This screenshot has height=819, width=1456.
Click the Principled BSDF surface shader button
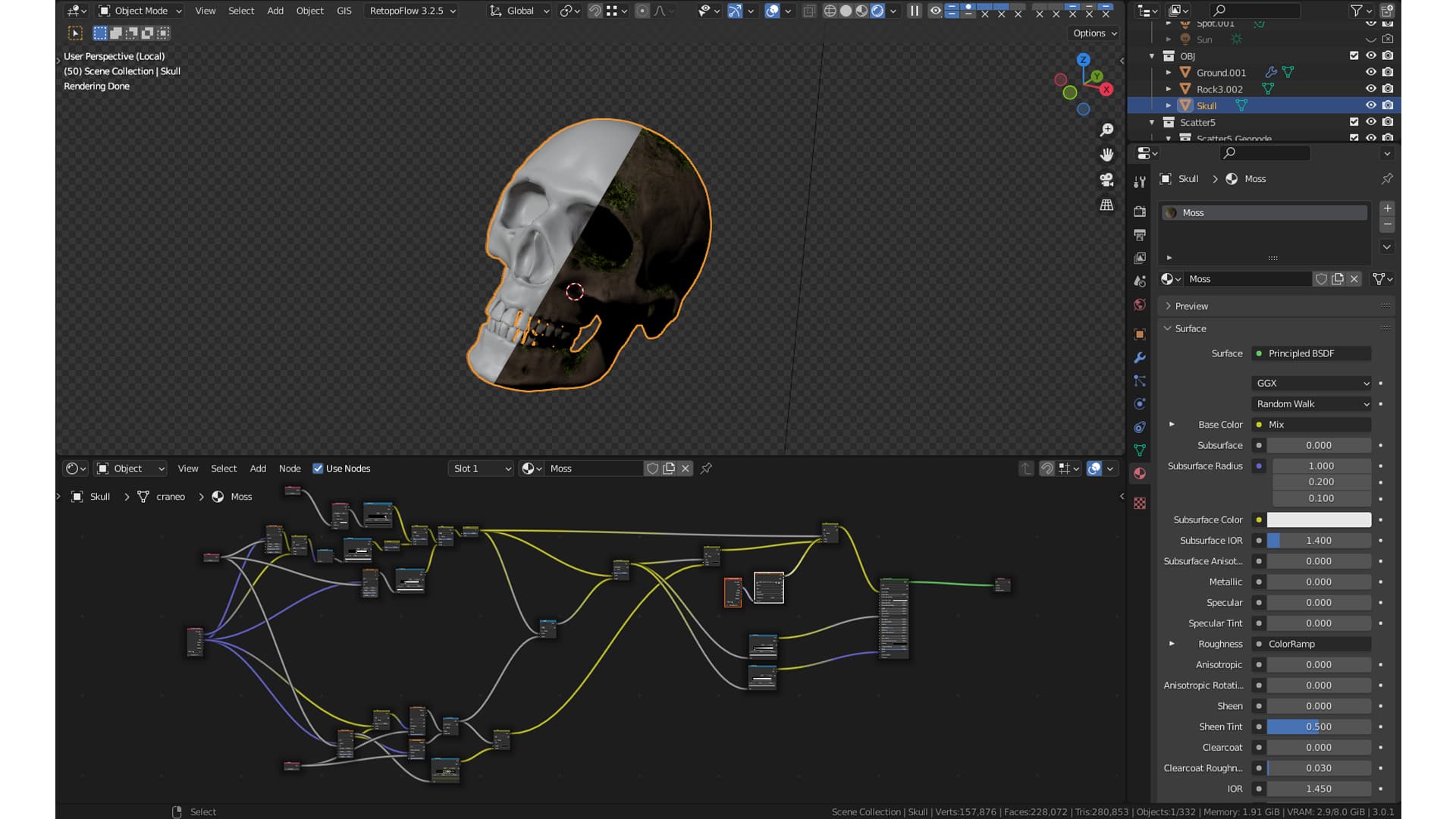click(1312, 353)
